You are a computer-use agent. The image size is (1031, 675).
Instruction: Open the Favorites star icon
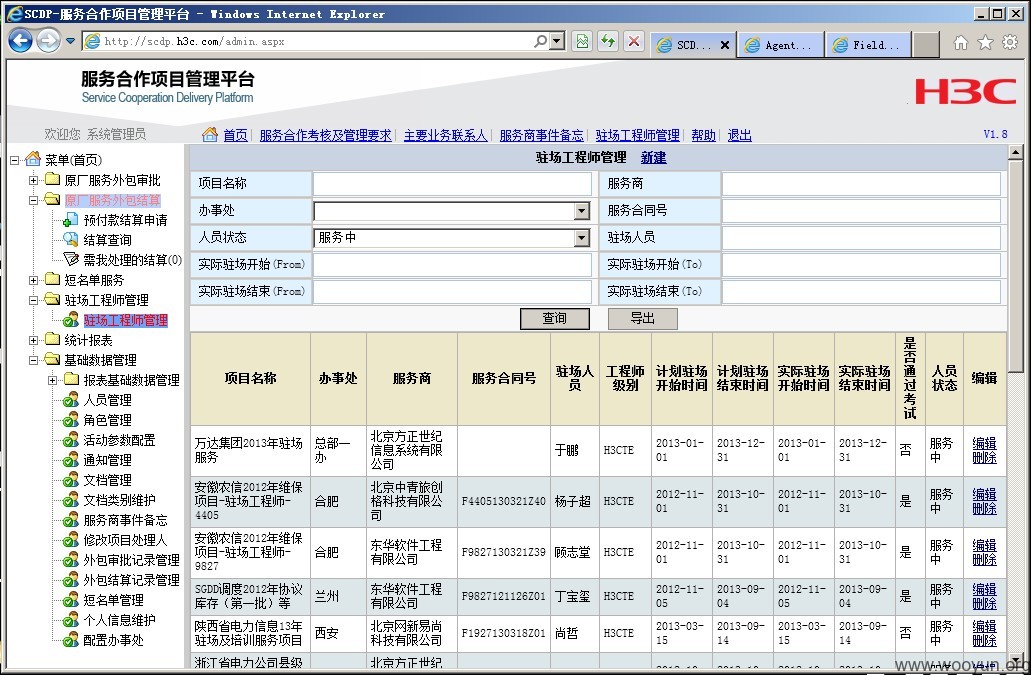tap(985, 43)
